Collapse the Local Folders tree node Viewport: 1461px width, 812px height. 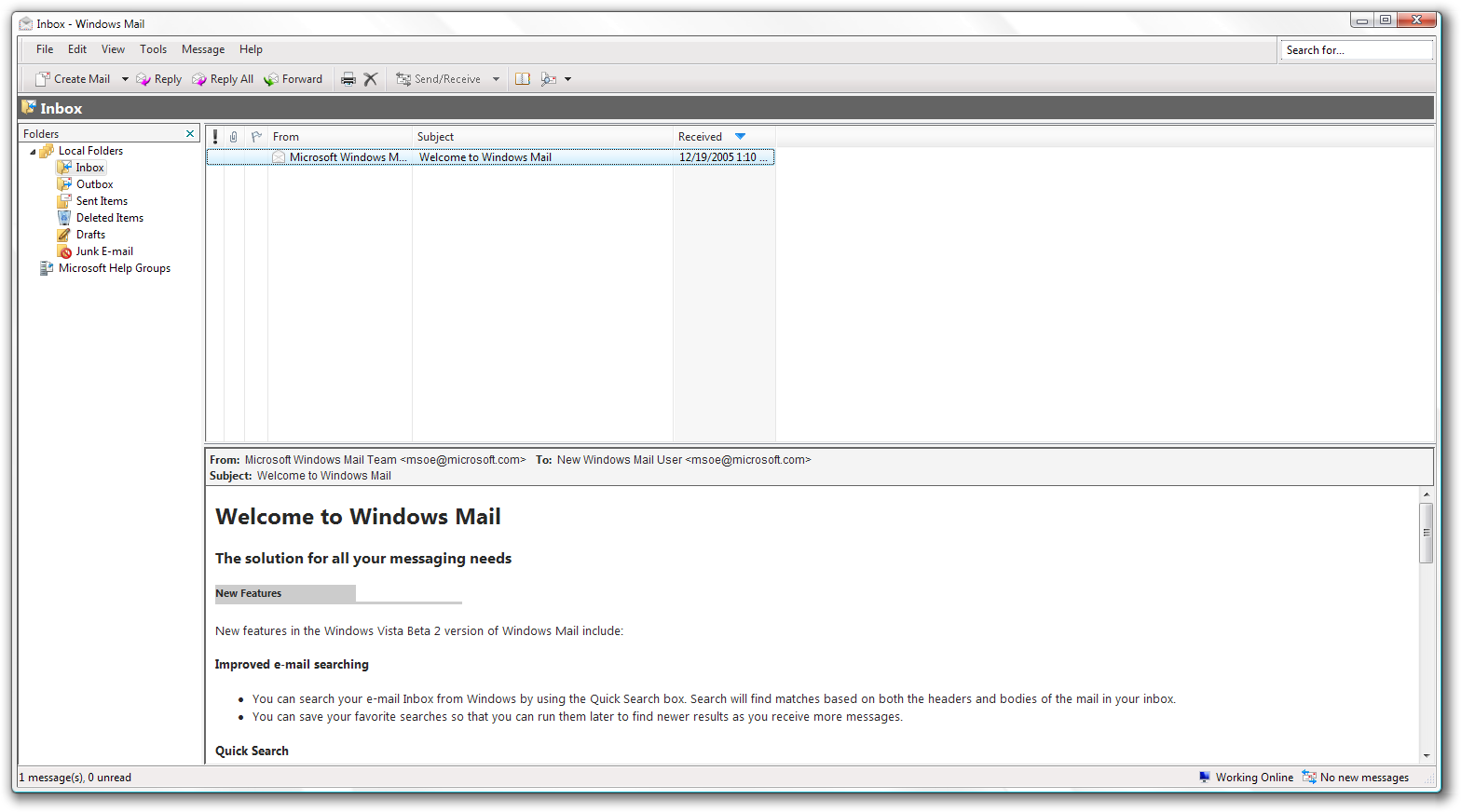pos(33,152)
